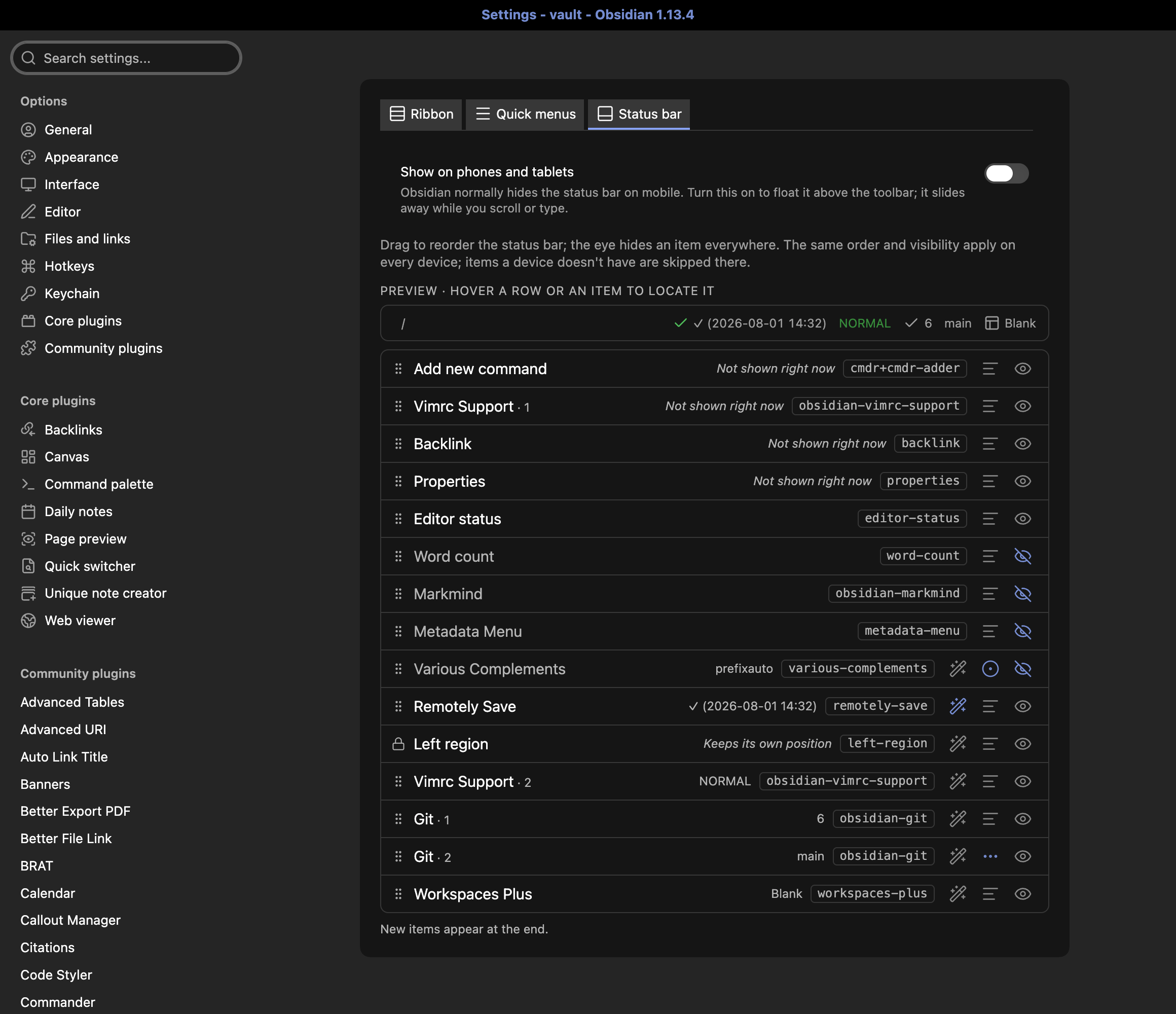Open Advanced Tables plugin settings
The width and height of the screenshot is (1176, 1014).
point(72,702)
